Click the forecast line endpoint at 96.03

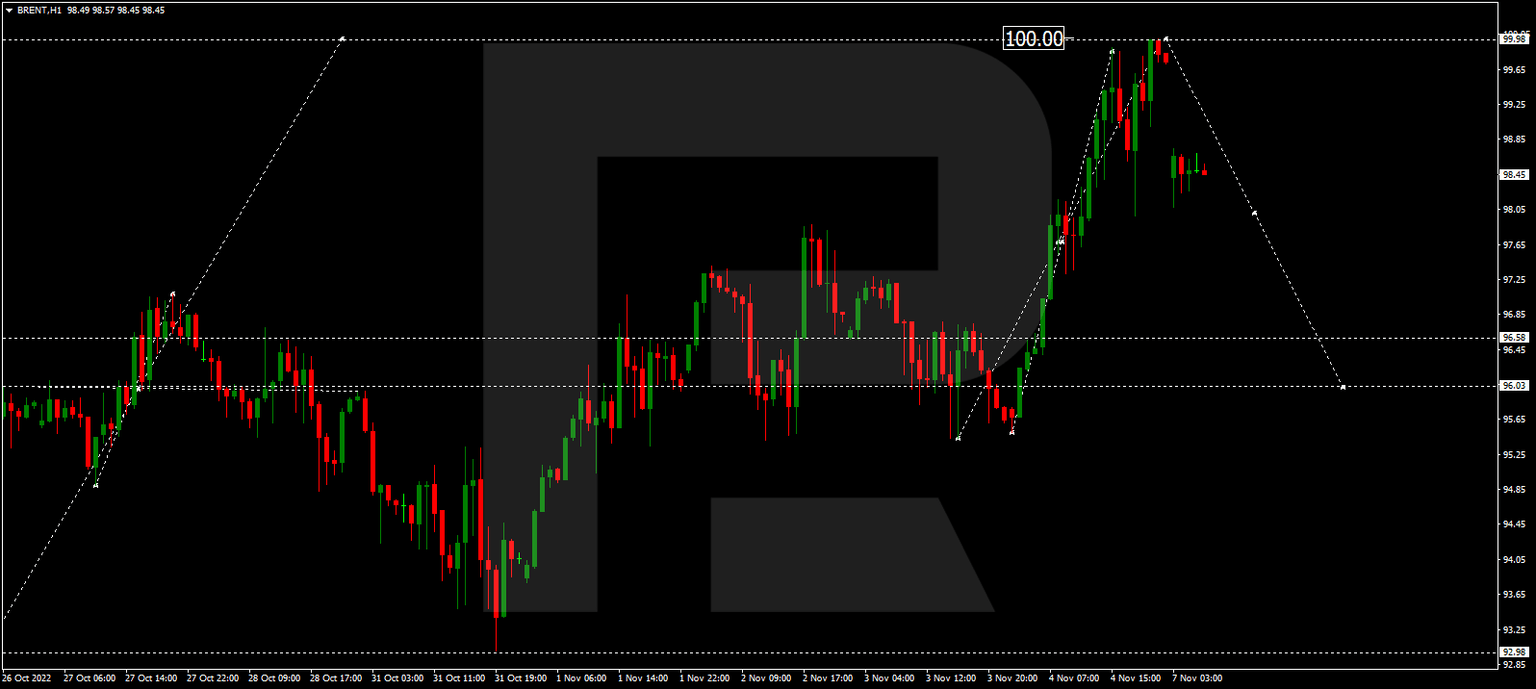[1342, 386]
